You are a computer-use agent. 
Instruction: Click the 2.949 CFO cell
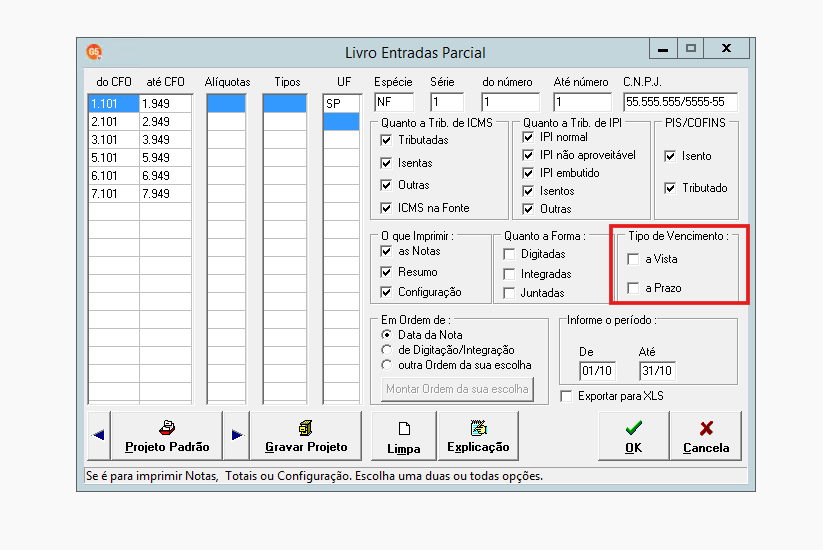[x=165, y=122]
